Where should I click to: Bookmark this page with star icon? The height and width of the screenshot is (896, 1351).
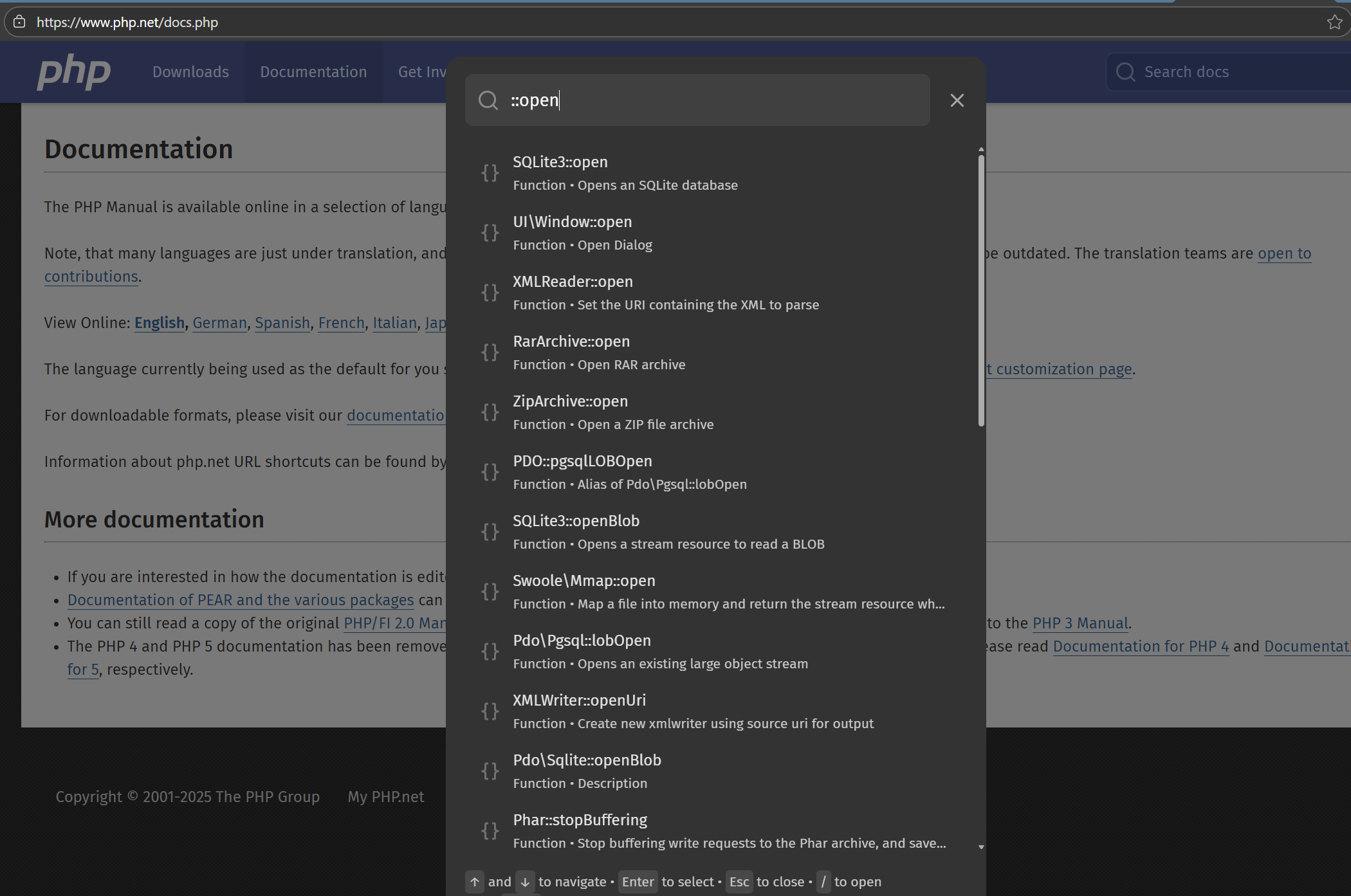click(x=1334, y=23)
